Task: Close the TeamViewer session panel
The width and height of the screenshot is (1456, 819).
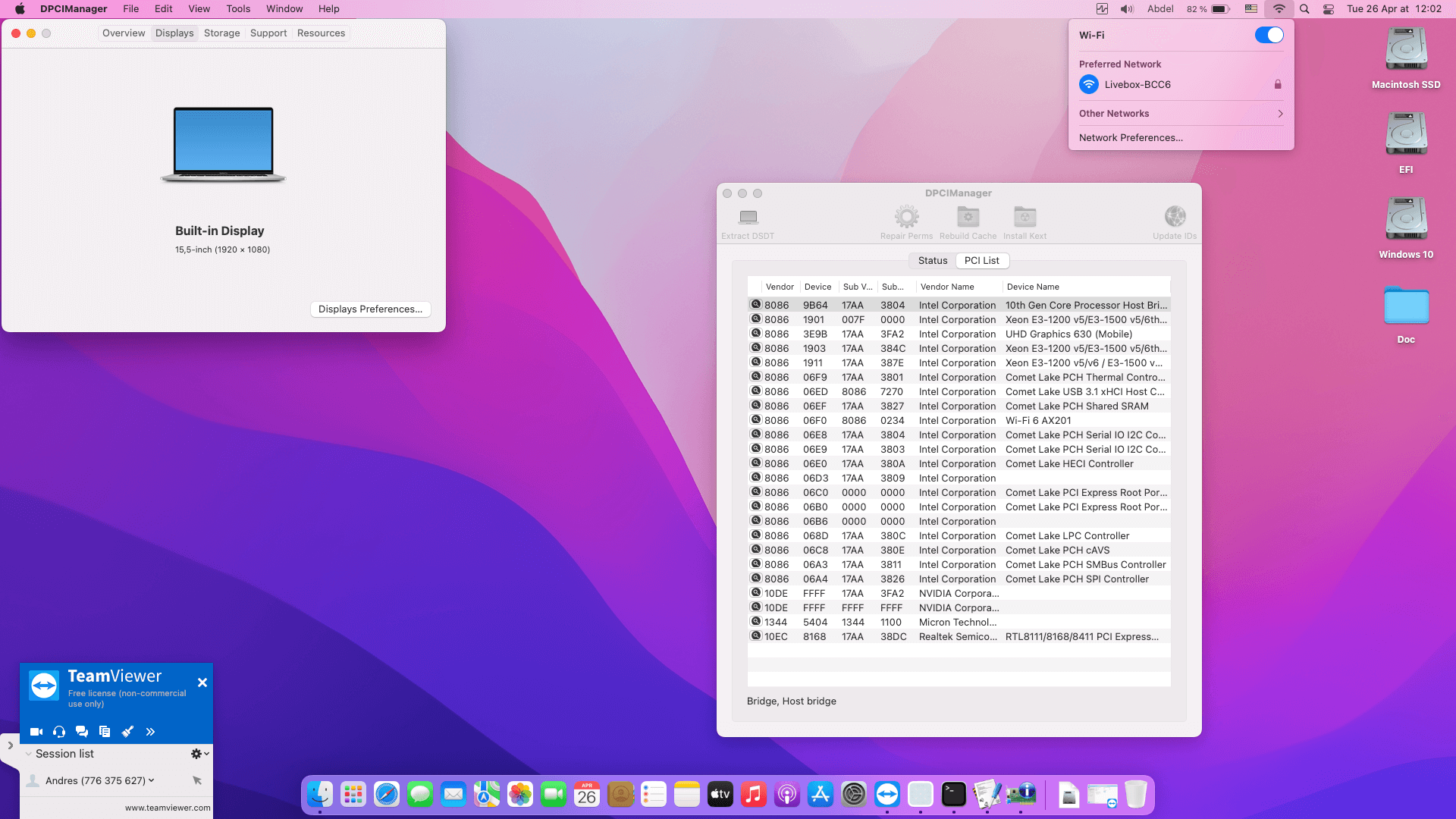Action: (202, 682)
